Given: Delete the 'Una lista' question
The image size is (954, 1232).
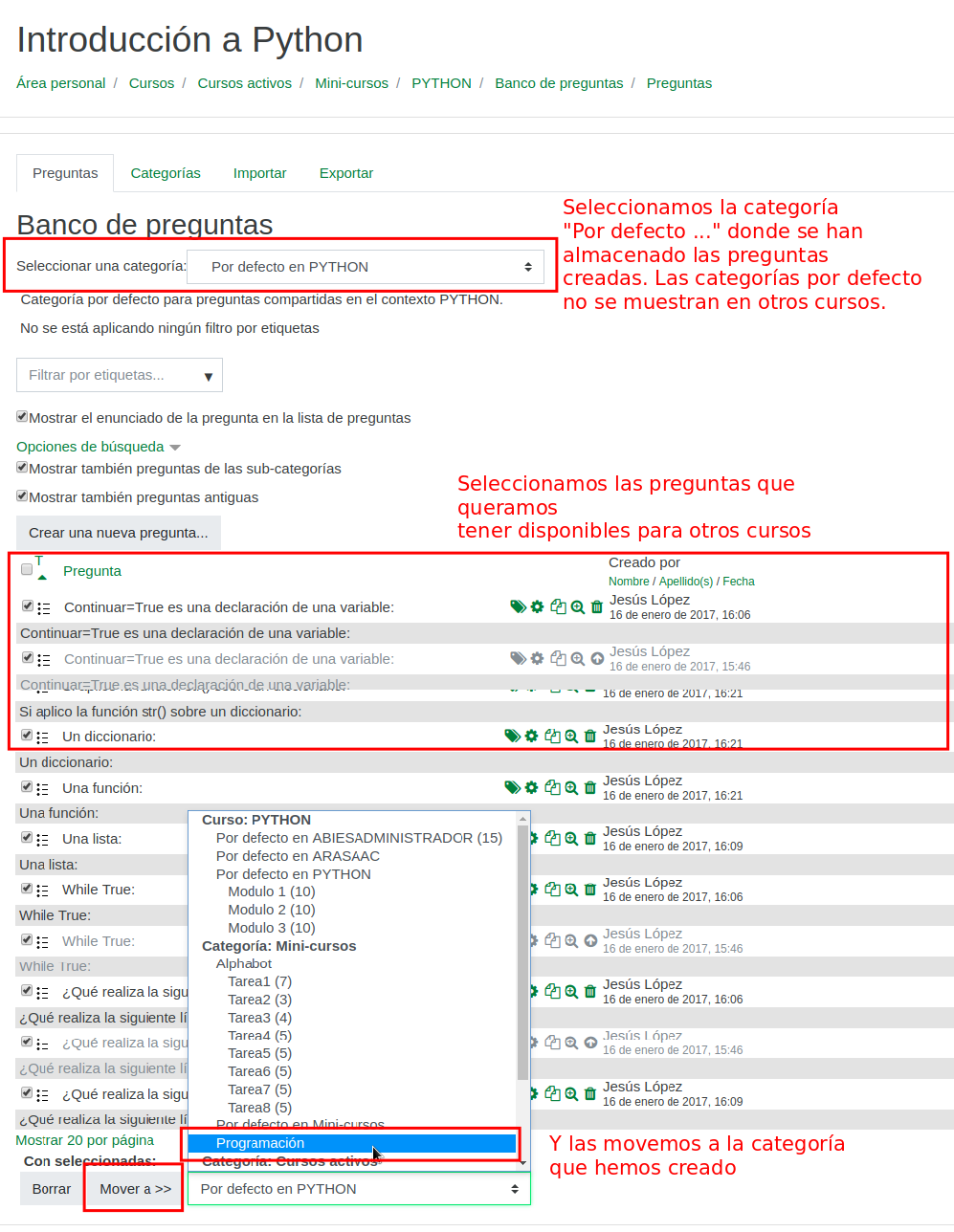Looking at the screenshot, I should click(590, 838).
